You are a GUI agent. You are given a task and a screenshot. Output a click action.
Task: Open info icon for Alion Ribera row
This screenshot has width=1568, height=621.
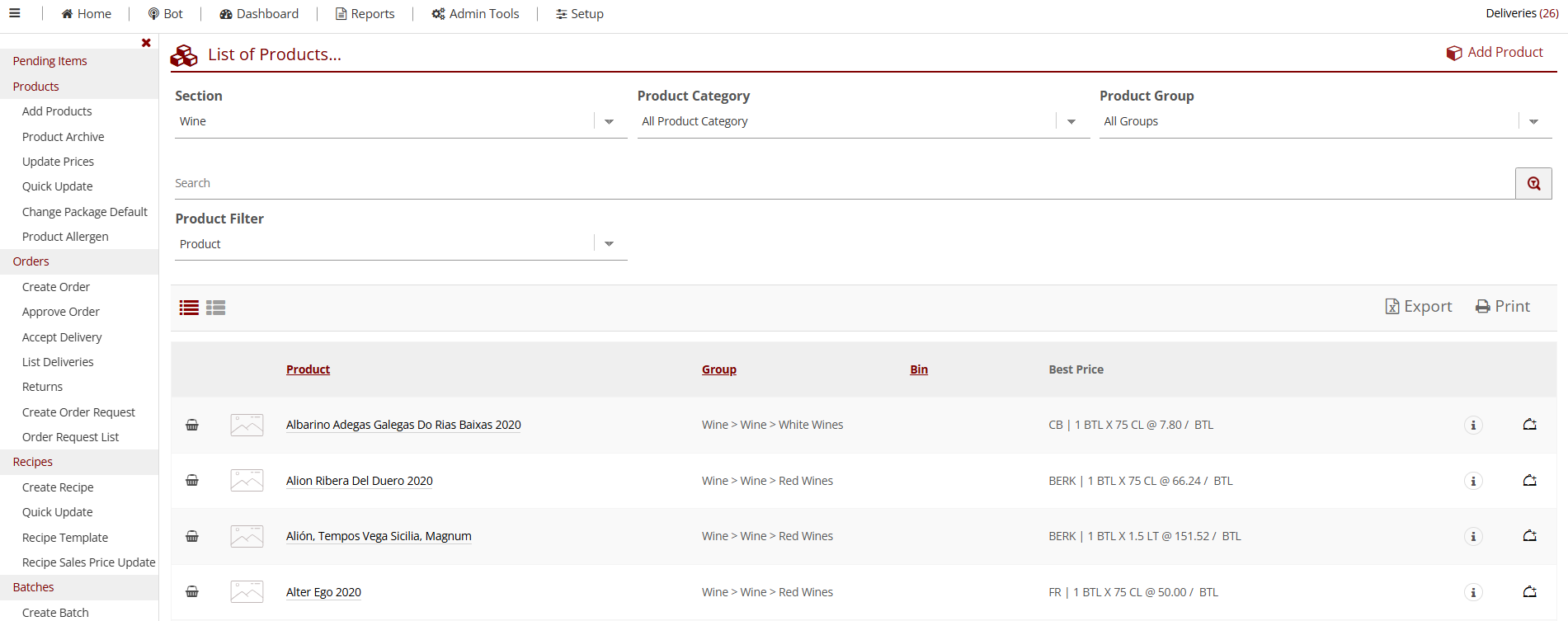(1473, 481)
